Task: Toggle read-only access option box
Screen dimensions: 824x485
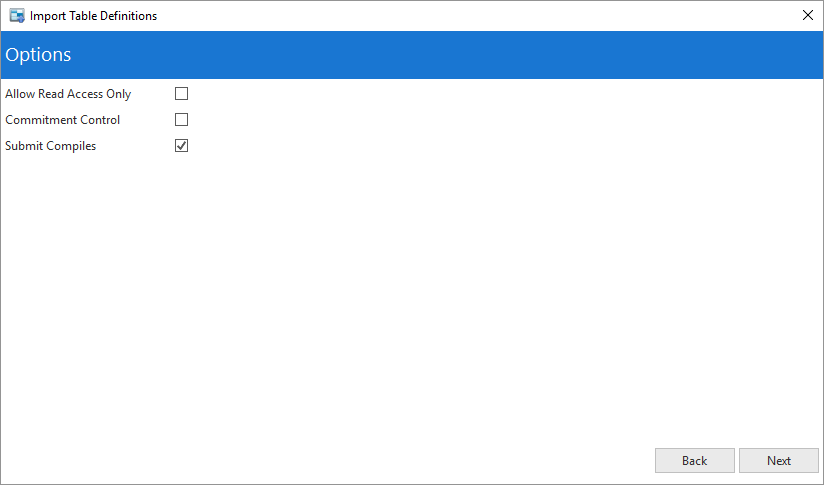Action: pos(181,94)
